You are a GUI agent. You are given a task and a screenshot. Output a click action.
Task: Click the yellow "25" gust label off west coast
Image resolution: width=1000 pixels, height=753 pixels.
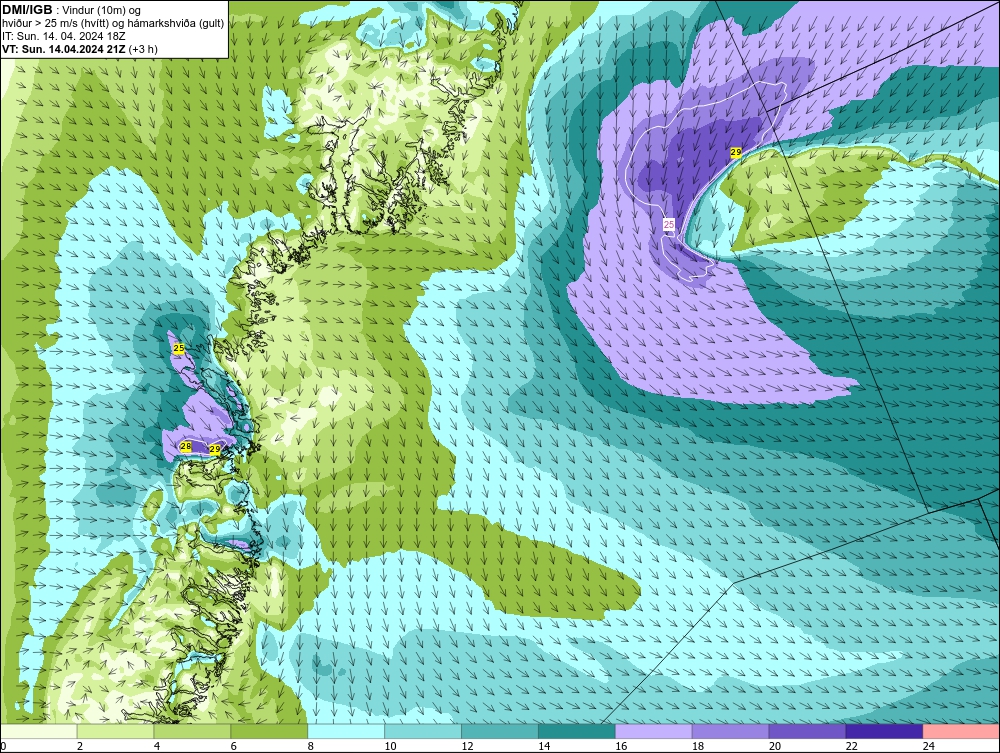[179, 348]
